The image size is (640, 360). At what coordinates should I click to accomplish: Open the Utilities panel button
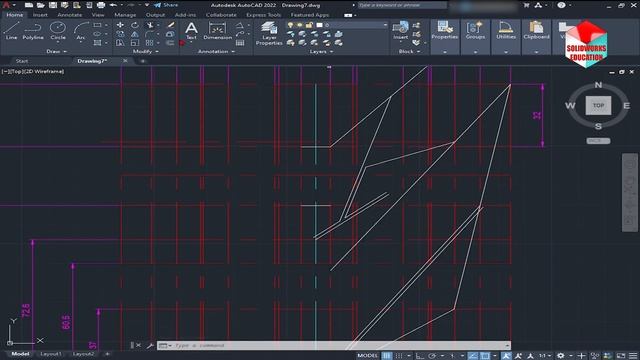(x=506, y=37)
